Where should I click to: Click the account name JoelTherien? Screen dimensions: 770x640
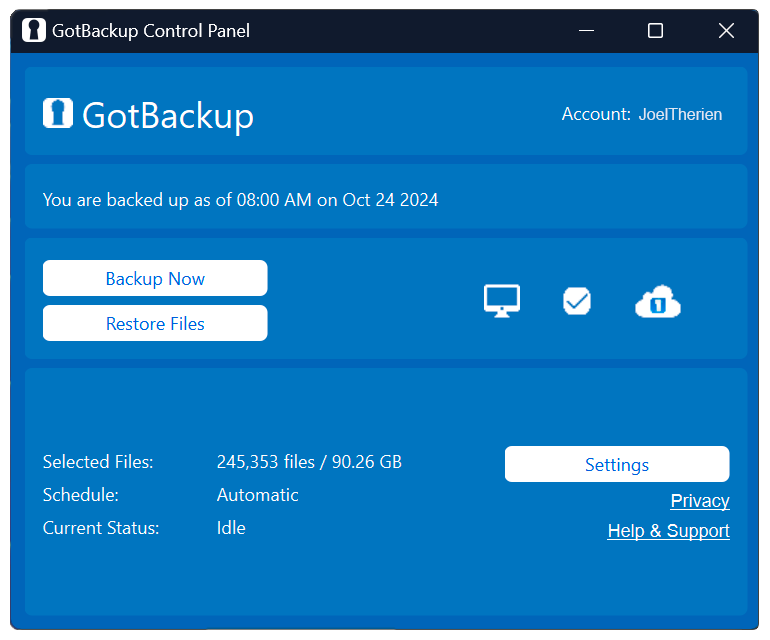coord(680,114)
